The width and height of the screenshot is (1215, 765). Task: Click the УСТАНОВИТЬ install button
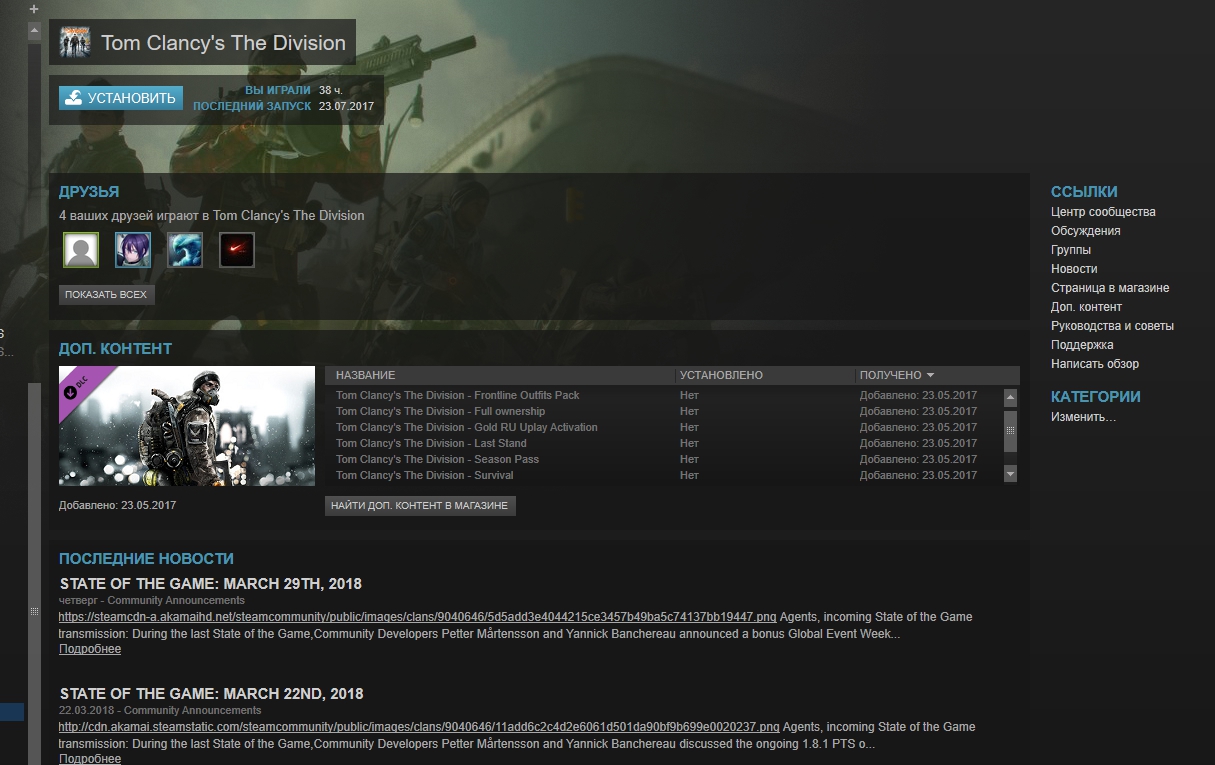click(121, 98)
